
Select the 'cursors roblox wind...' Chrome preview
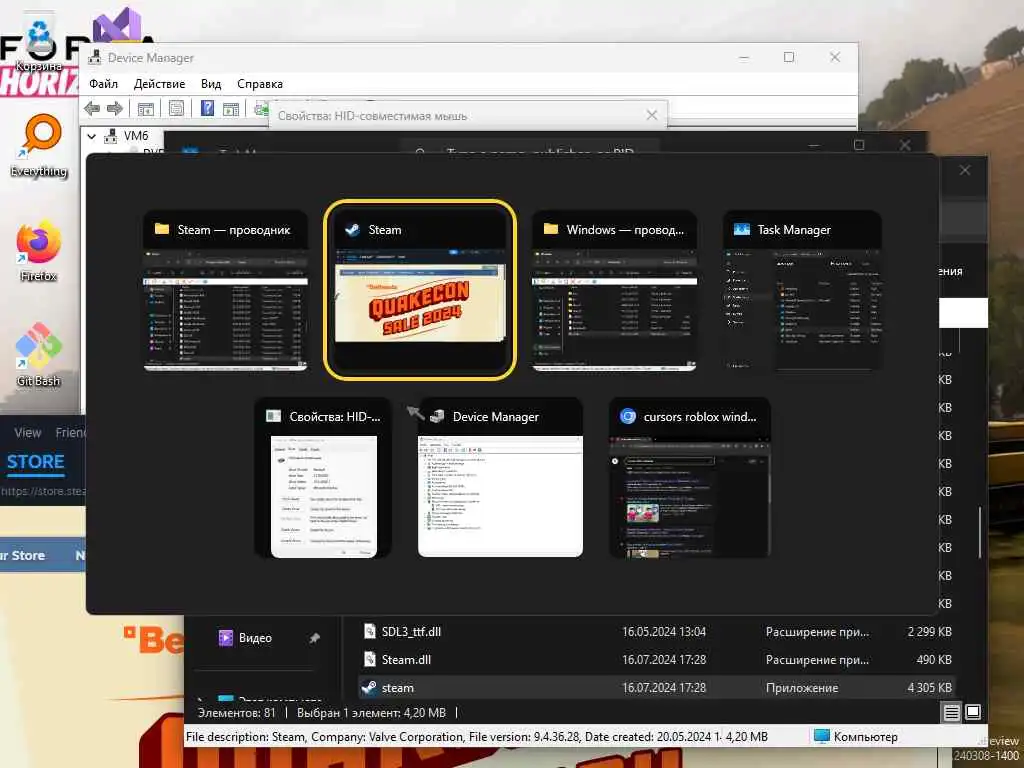coord(690,478)
